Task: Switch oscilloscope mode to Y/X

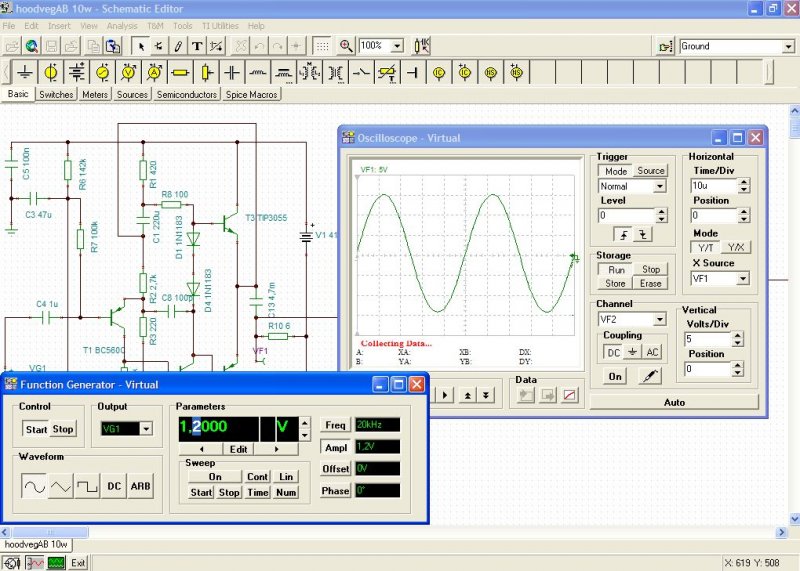Action: click(x=736, y=247)
